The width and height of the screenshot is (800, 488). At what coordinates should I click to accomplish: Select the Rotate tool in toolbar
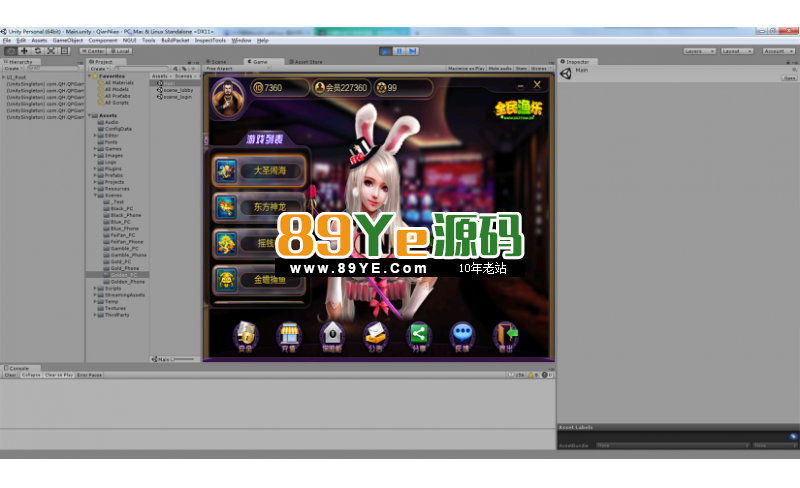[37, 51]
